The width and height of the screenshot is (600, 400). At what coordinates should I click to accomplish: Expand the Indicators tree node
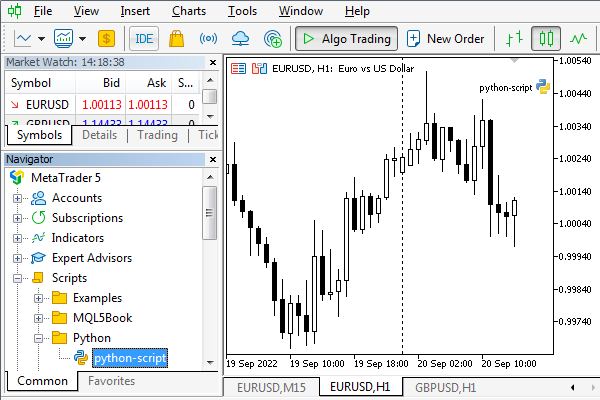(x=17, y=238)
